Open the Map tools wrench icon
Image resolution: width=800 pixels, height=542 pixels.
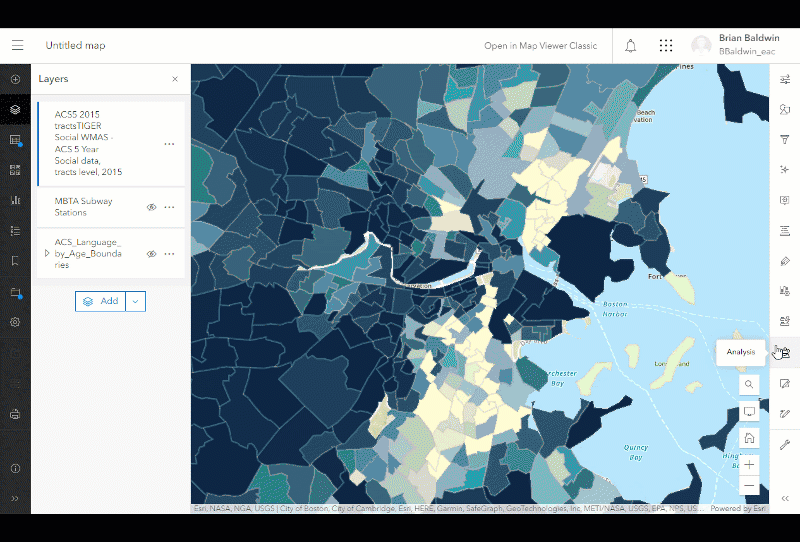click(x=785, y=445)
